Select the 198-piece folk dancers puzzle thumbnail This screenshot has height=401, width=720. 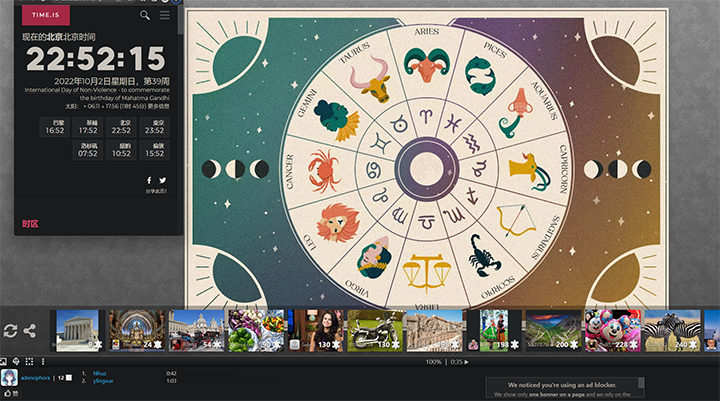coord(494,331)
